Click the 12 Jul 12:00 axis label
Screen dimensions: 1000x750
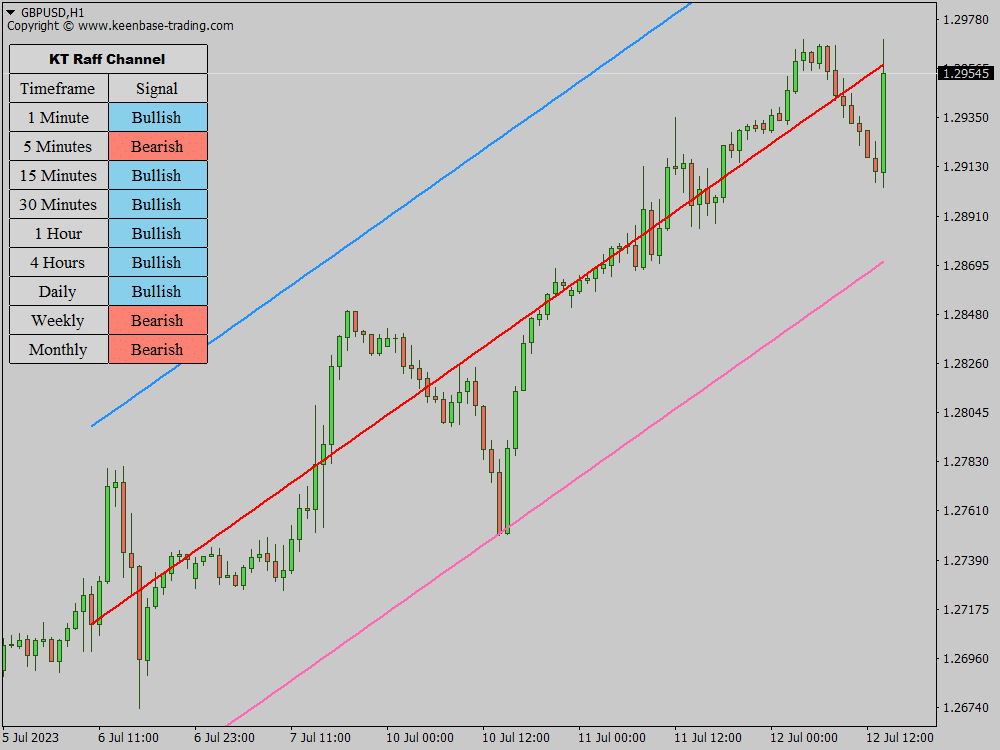pos(900,737)
